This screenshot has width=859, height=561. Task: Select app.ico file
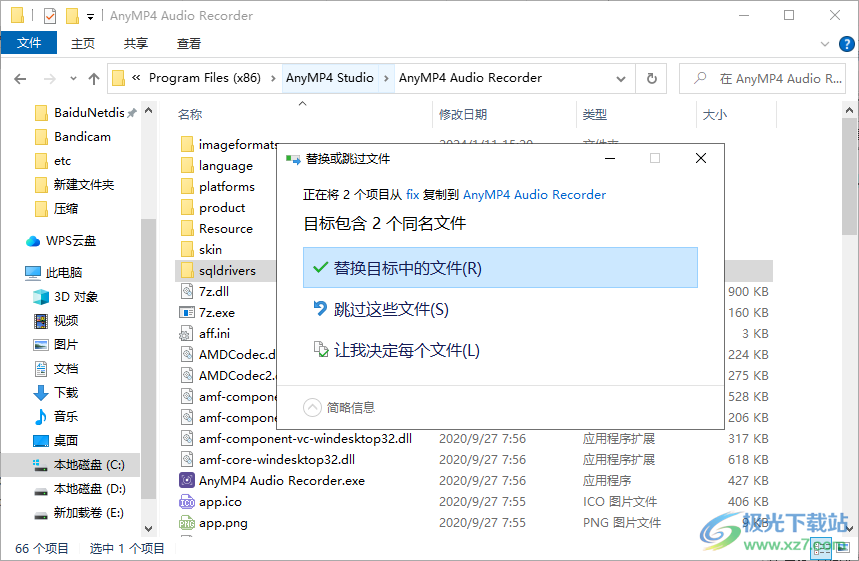pyautogui.click(x=211, y=502)
